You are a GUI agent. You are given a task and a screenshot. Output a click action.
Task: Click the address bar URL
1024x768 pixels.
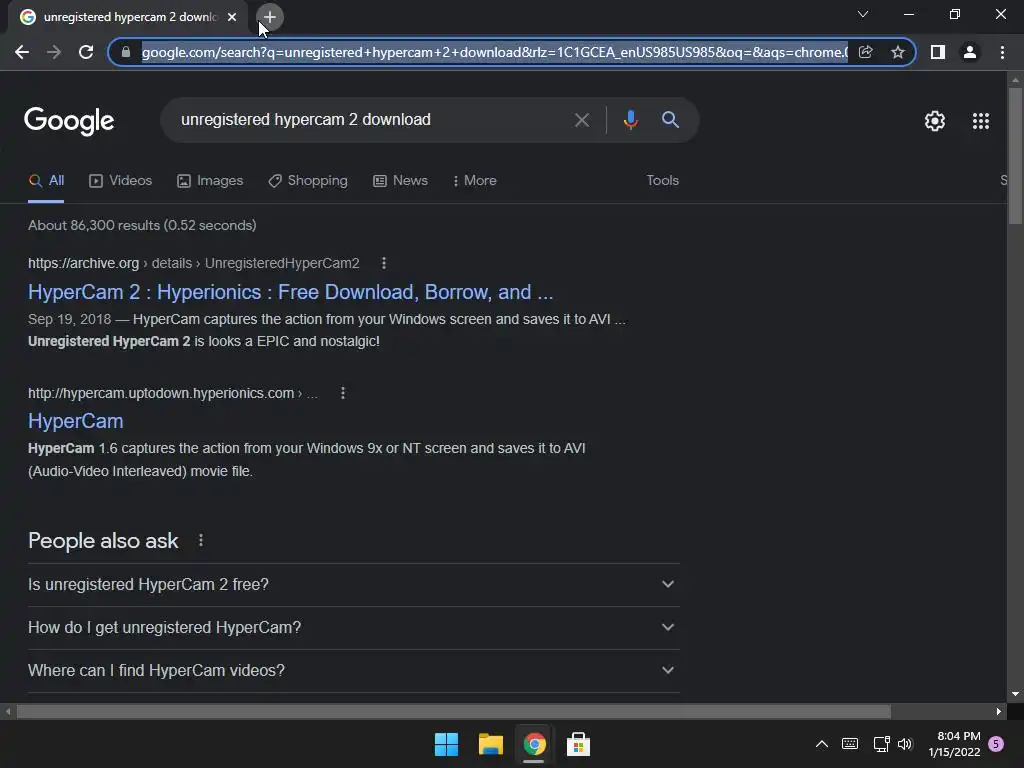(x=494, y=52)
